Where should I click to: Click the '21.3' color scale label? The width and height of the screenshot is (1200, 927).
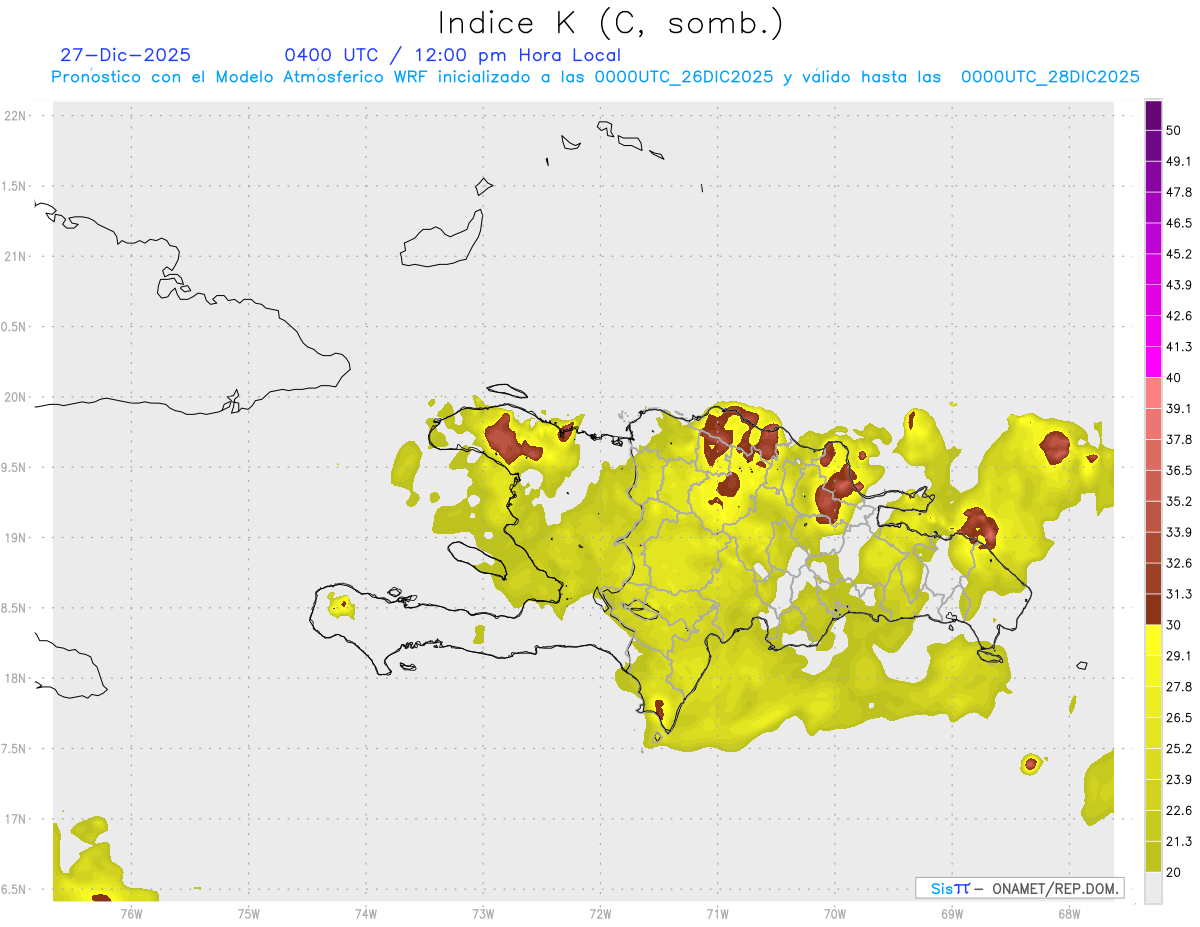click(x=1179, y=842)
